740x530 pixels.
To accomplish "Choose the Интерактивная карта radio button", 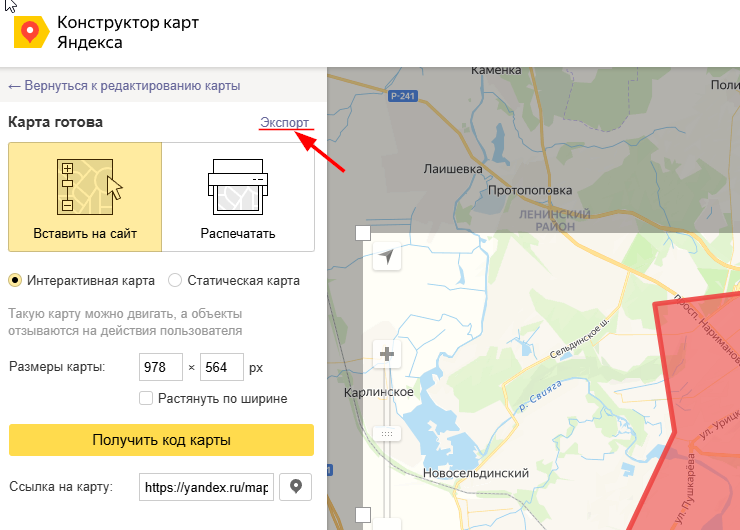I will tap(15, 280).
